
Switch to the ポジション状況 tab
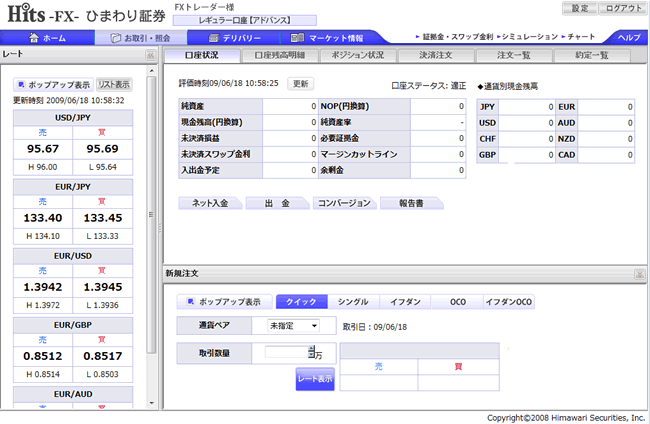pos(358,56)
